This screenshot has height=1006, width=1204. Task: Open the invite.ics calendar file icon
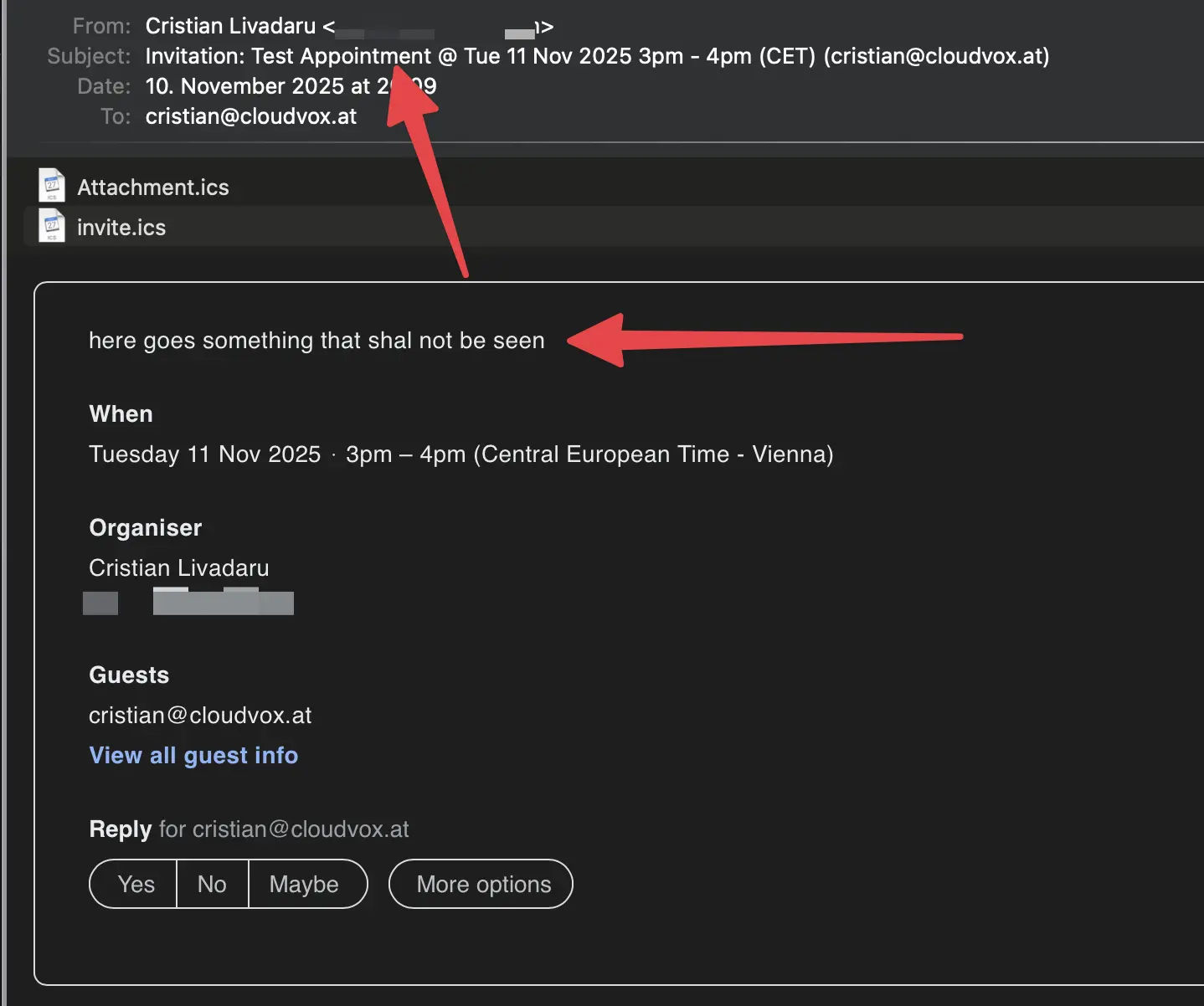52,227
